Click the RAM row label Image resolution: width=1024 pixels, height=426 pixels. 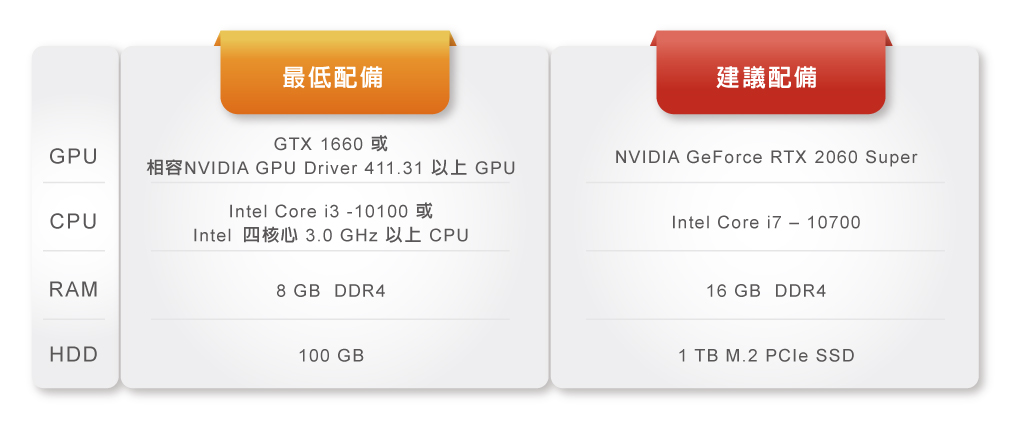tap(74, 290)
